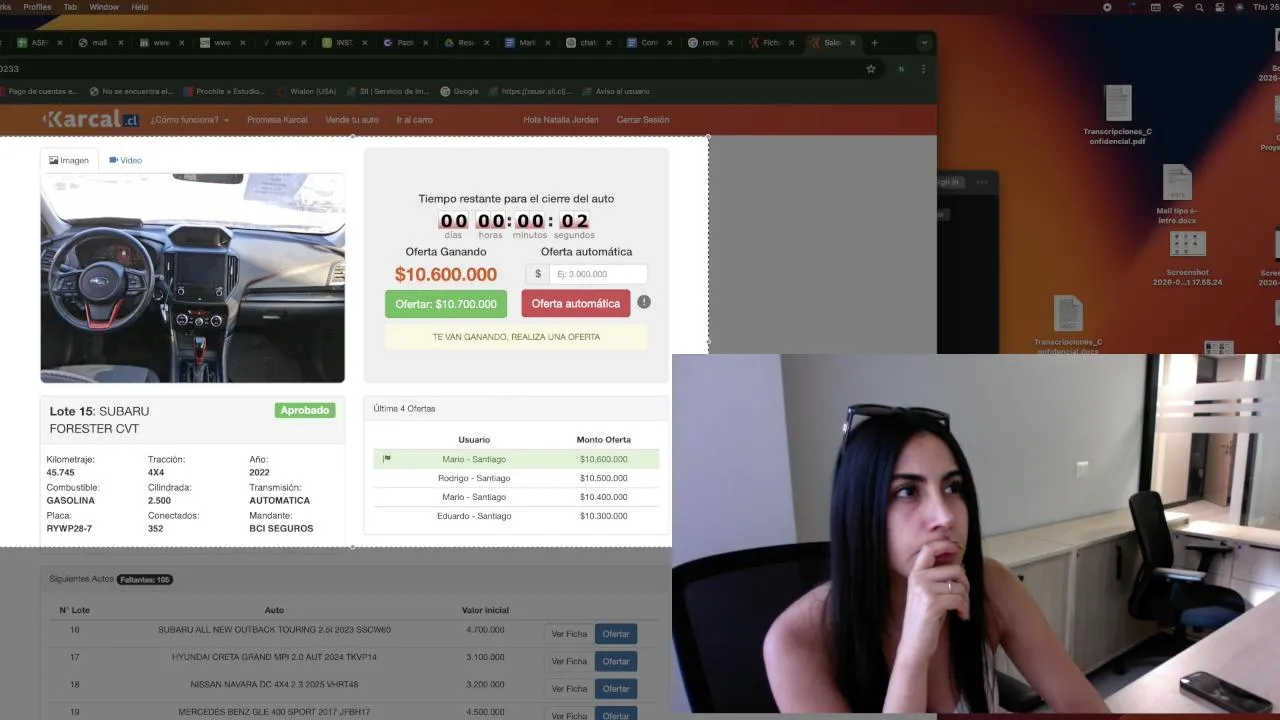Click Ofertar for Hyundai Creta lot 17
This screenshot has height=720, width=1280.
pos(616,661)
